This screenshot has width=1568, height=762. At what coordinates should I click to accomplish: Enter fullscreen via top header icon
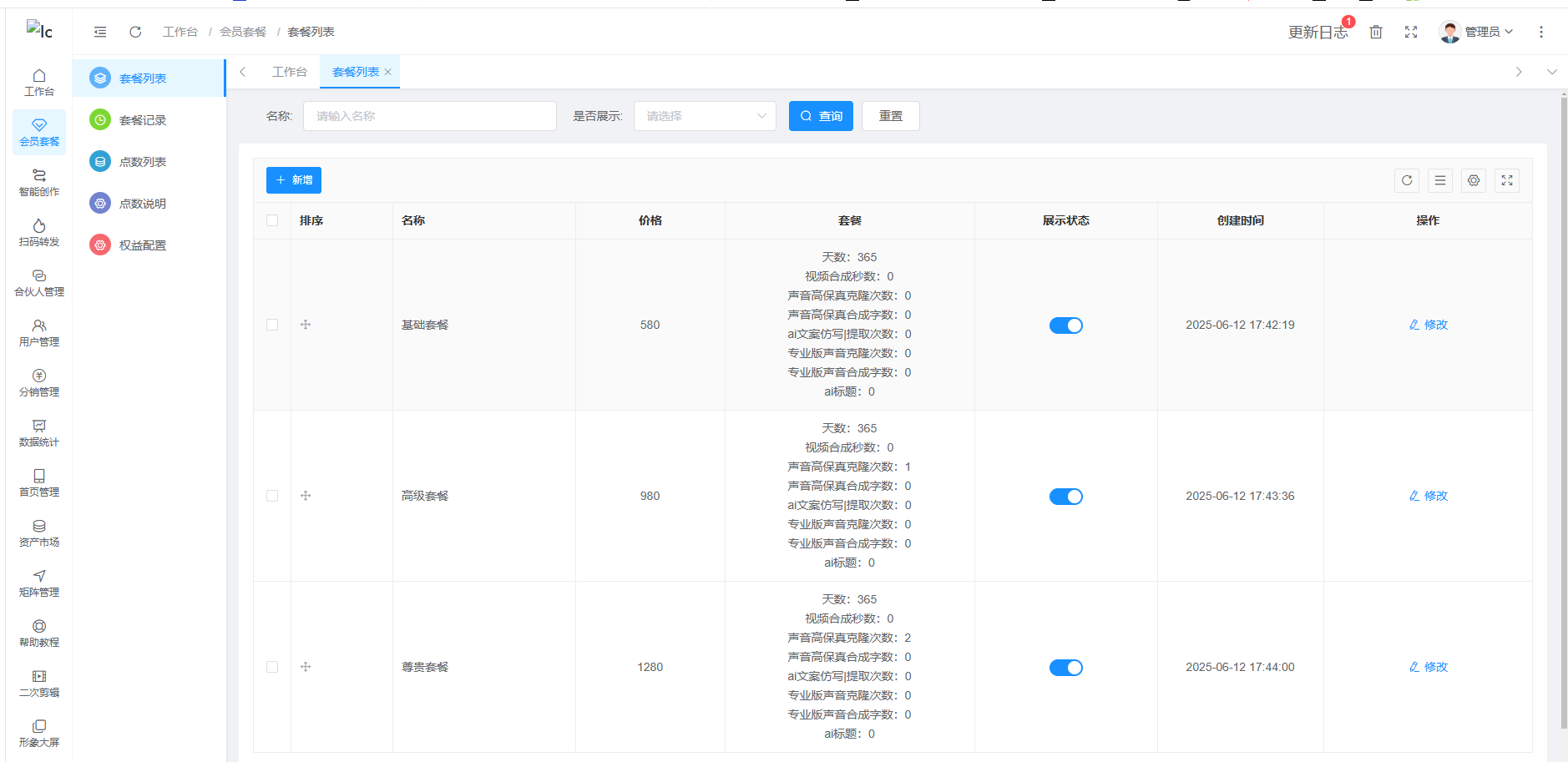(x=1411, y=32)
